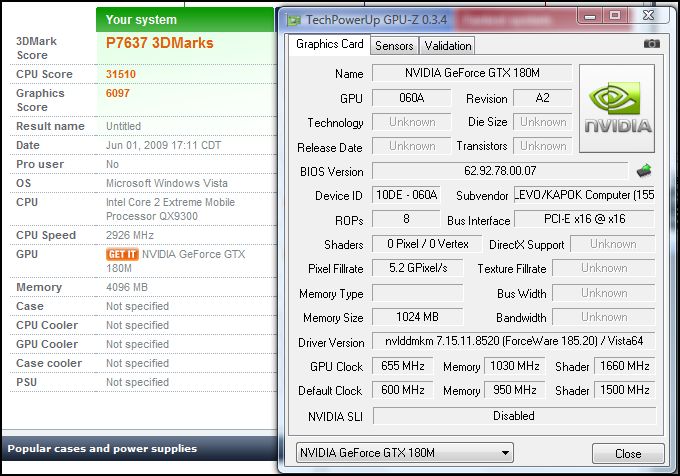Click the Technology Unknown field
680x476 pixels.
pyautogui.click(x=412, y=122)
